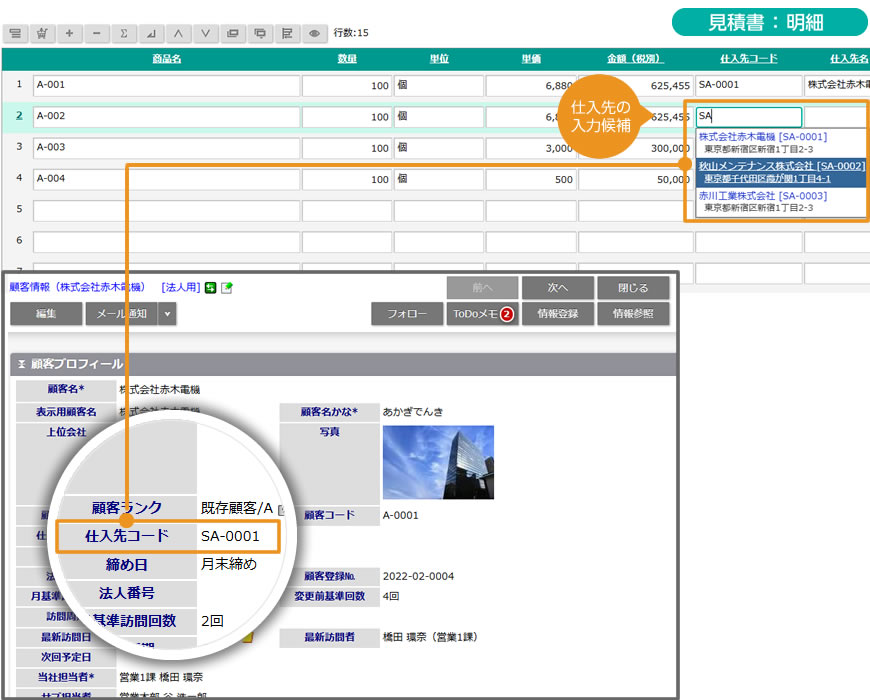Open the ToDoメモ button
The width and height of the screenshot is (870, 700).
482,314
